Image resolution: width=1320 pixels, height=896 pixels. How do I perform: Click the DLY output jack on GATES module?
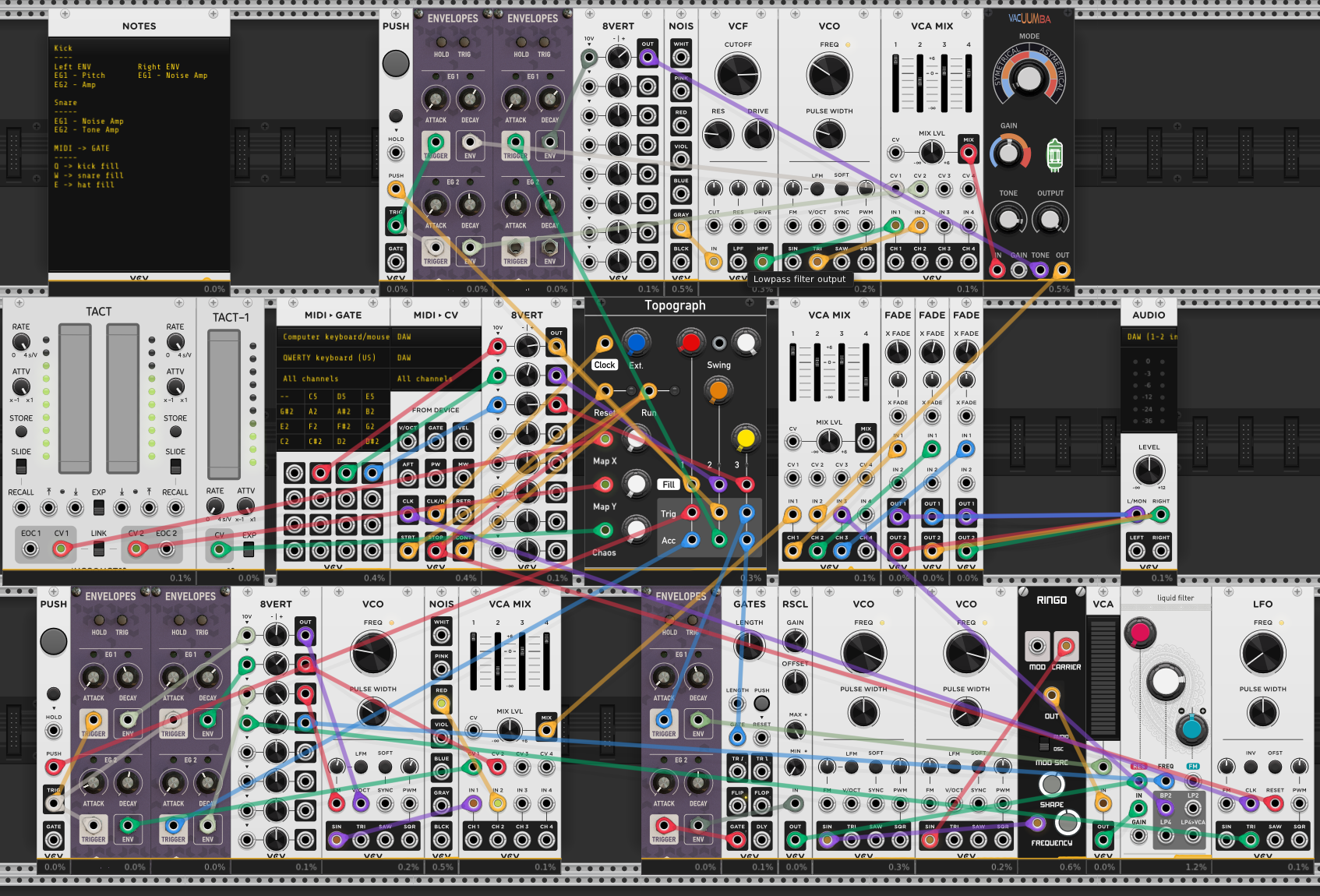tap(761, 840)
